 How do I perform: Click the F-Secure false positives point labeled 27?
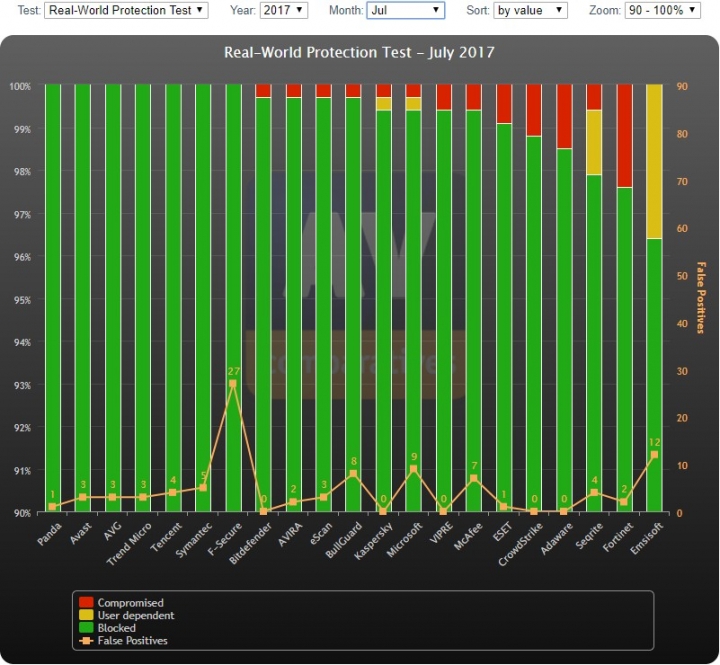coord(233,383)
